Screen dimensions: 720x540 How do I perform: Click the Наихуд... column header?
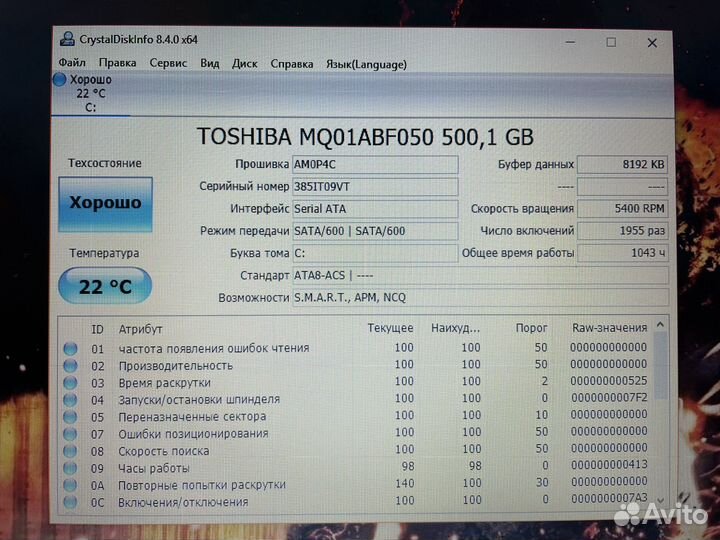(455, 328)
